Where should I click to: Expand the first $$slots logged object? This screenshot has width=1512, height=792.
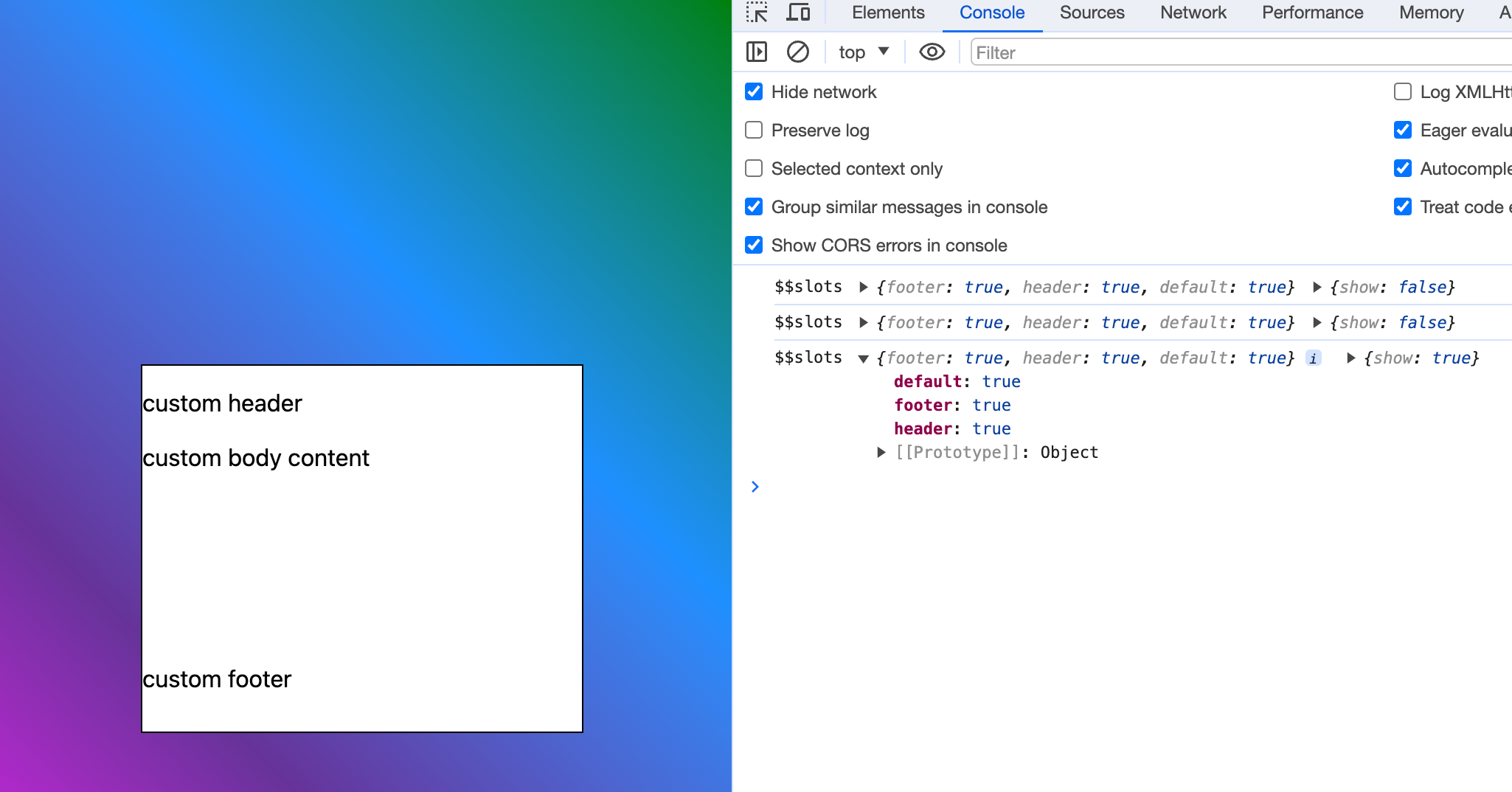pos(863,288)
